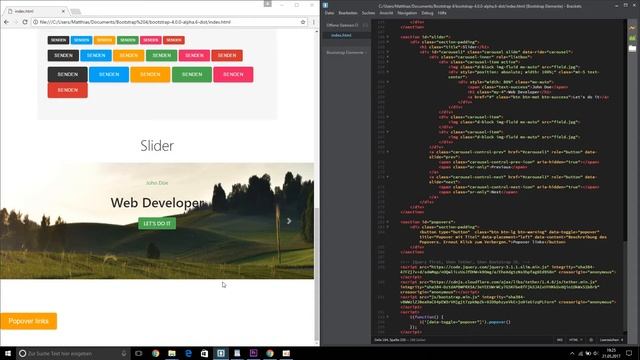
Task: Click the large red SENDEN button
Action: 68,90
